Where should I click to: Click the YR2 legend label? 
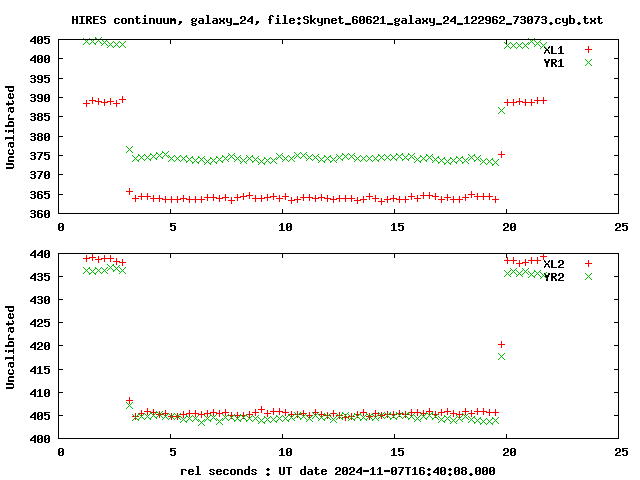pyautogui.click(x=553, y=277)
